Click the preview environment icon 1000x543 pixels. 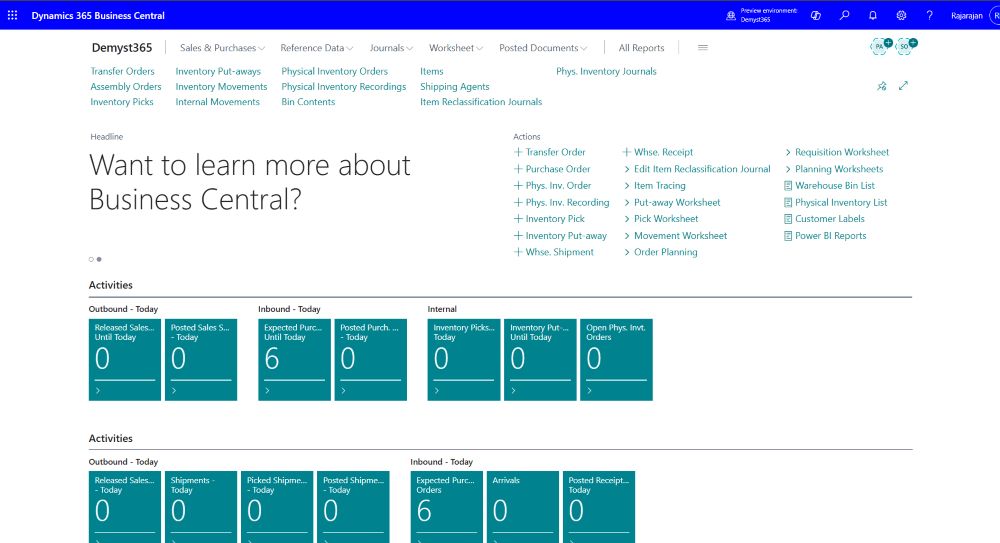[731, 15]
